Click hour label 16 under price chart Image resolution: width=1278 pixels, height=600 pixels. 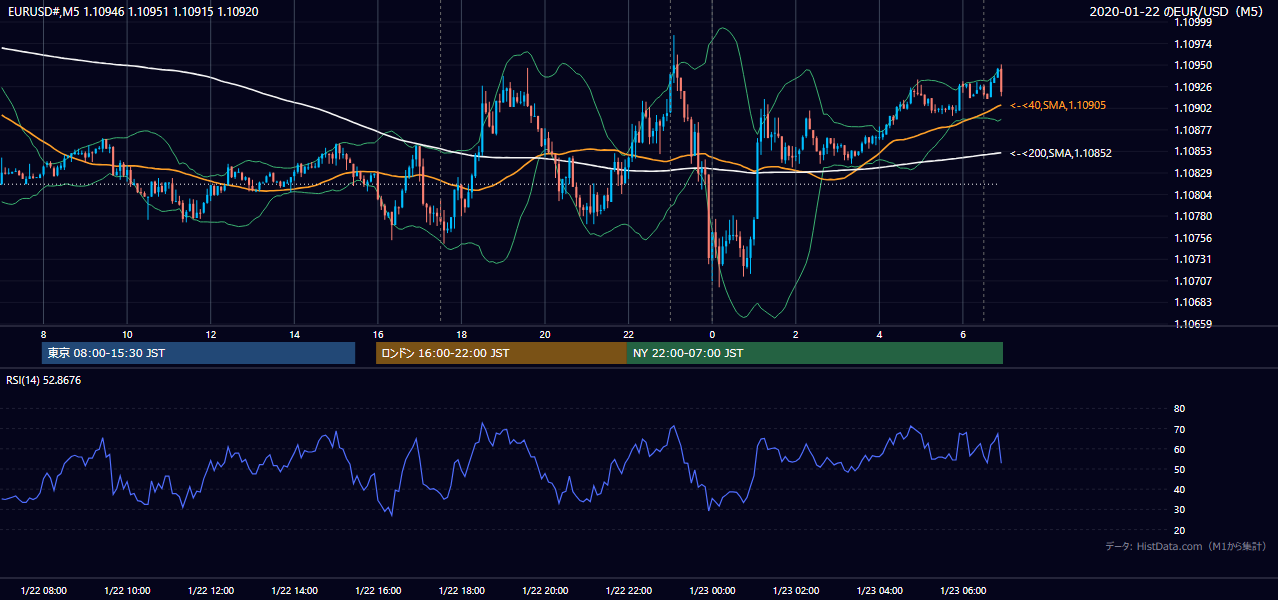pyautogui.click(x=378, y=334)
